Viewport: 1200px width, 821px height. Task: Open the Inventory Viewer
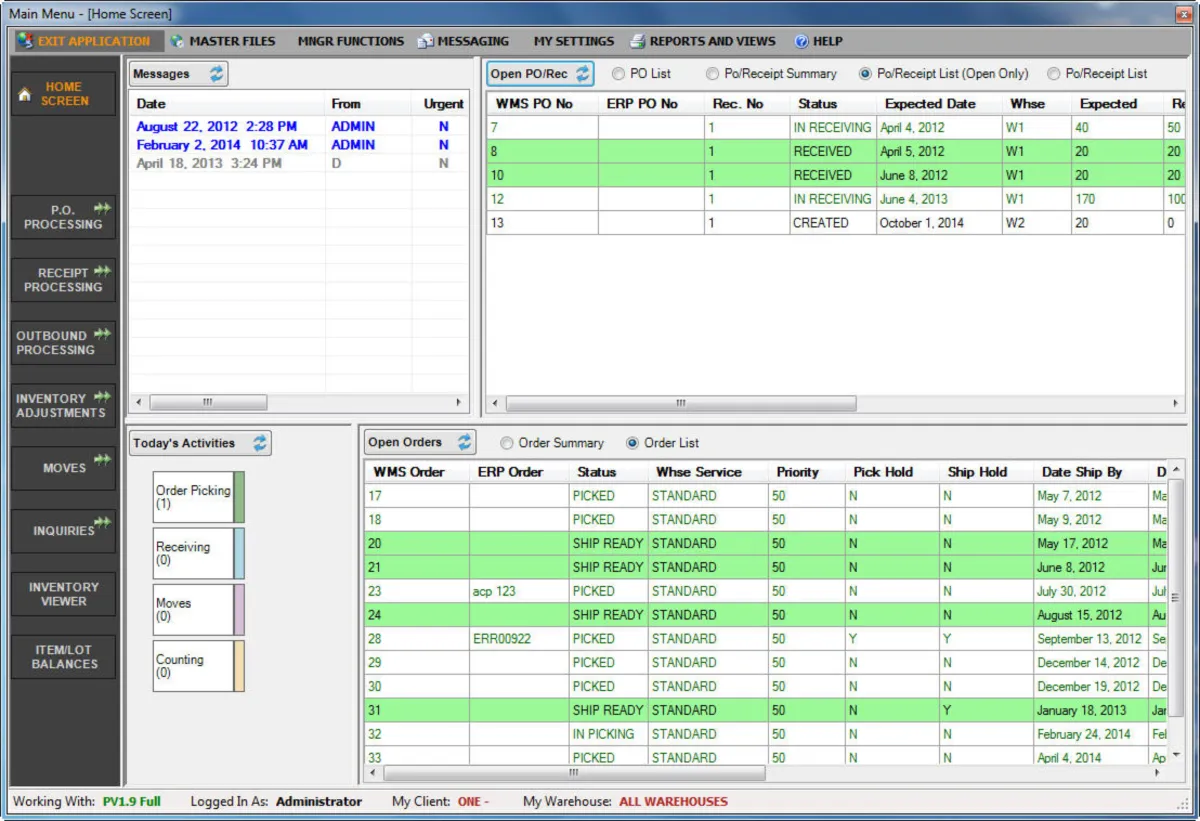click(x=64, y=594)
